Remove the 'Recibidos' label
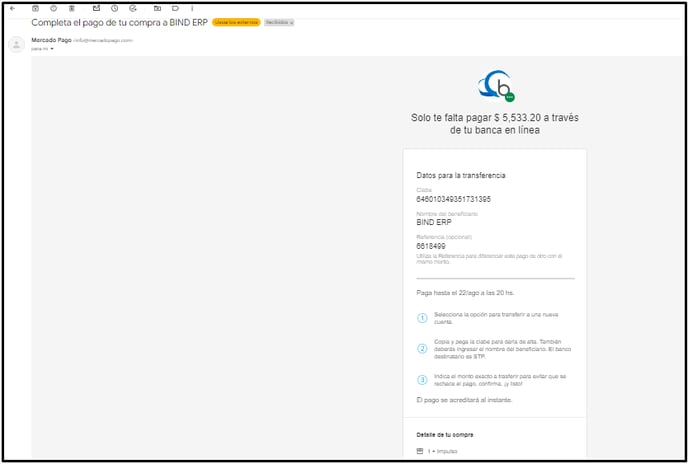 pyautogui.click(x=291, y=22)
